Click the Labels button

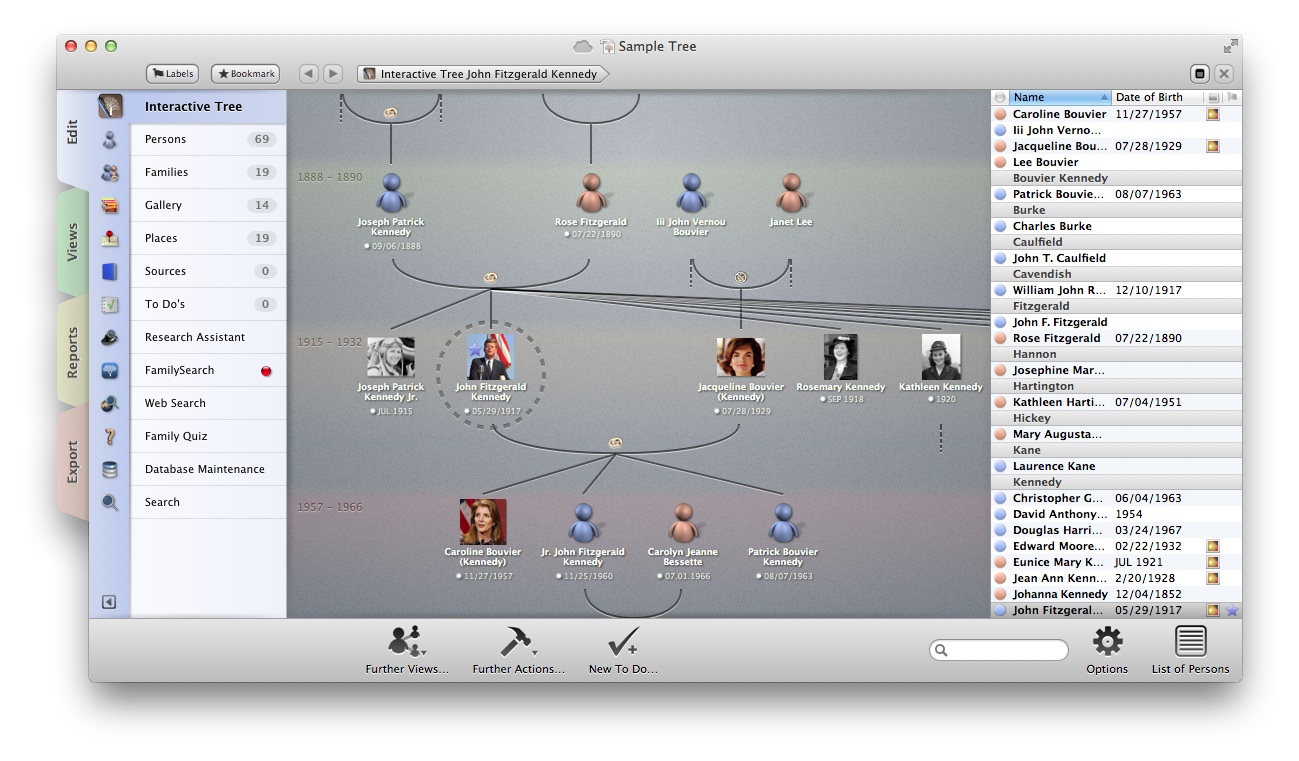click(x=172, y=74)
